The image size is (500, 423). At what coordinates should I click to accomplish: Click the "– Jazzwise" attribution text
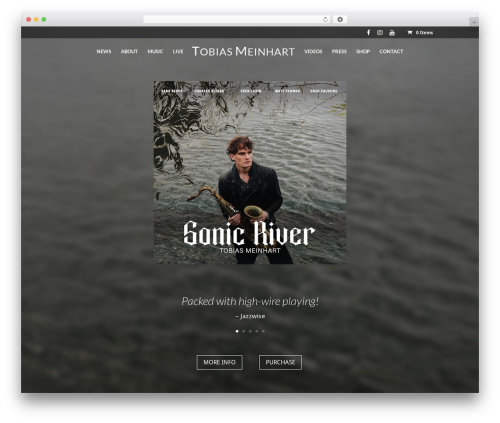click(x=250, y=316)
